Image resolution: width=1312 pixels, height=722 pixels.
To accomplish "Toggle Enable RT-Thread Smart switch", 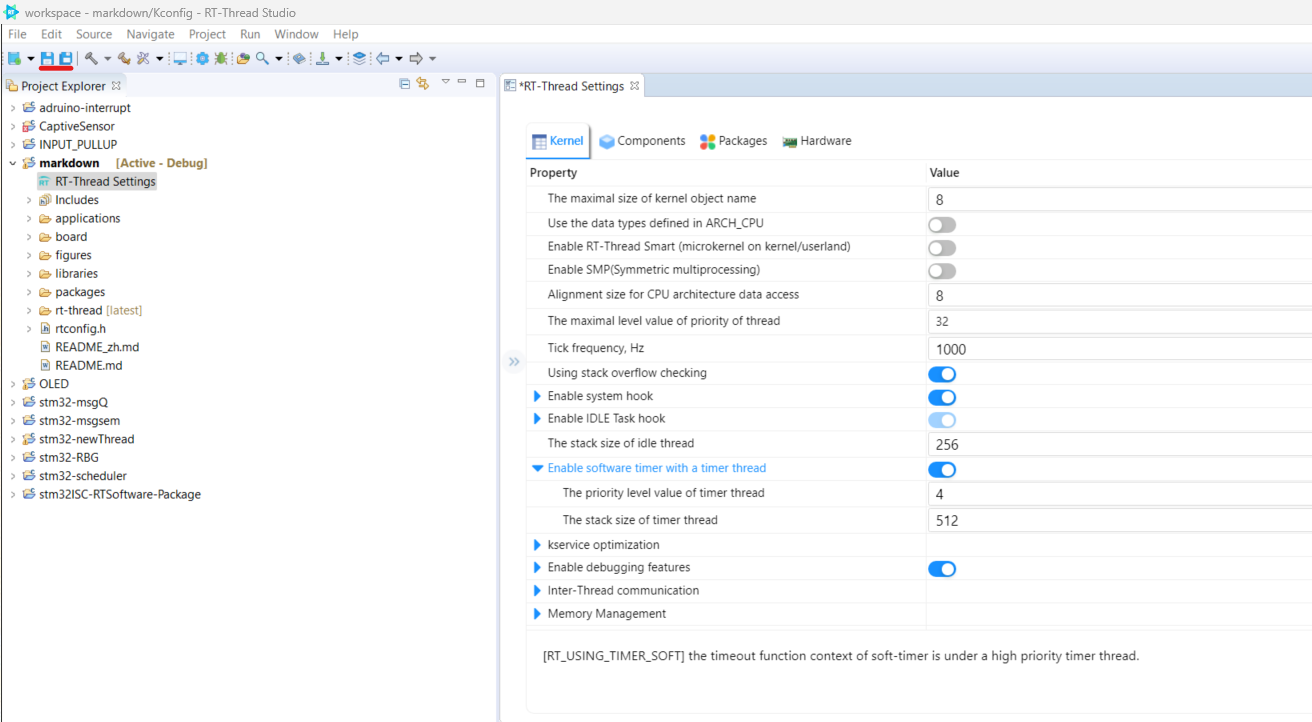I will [942, 247].
